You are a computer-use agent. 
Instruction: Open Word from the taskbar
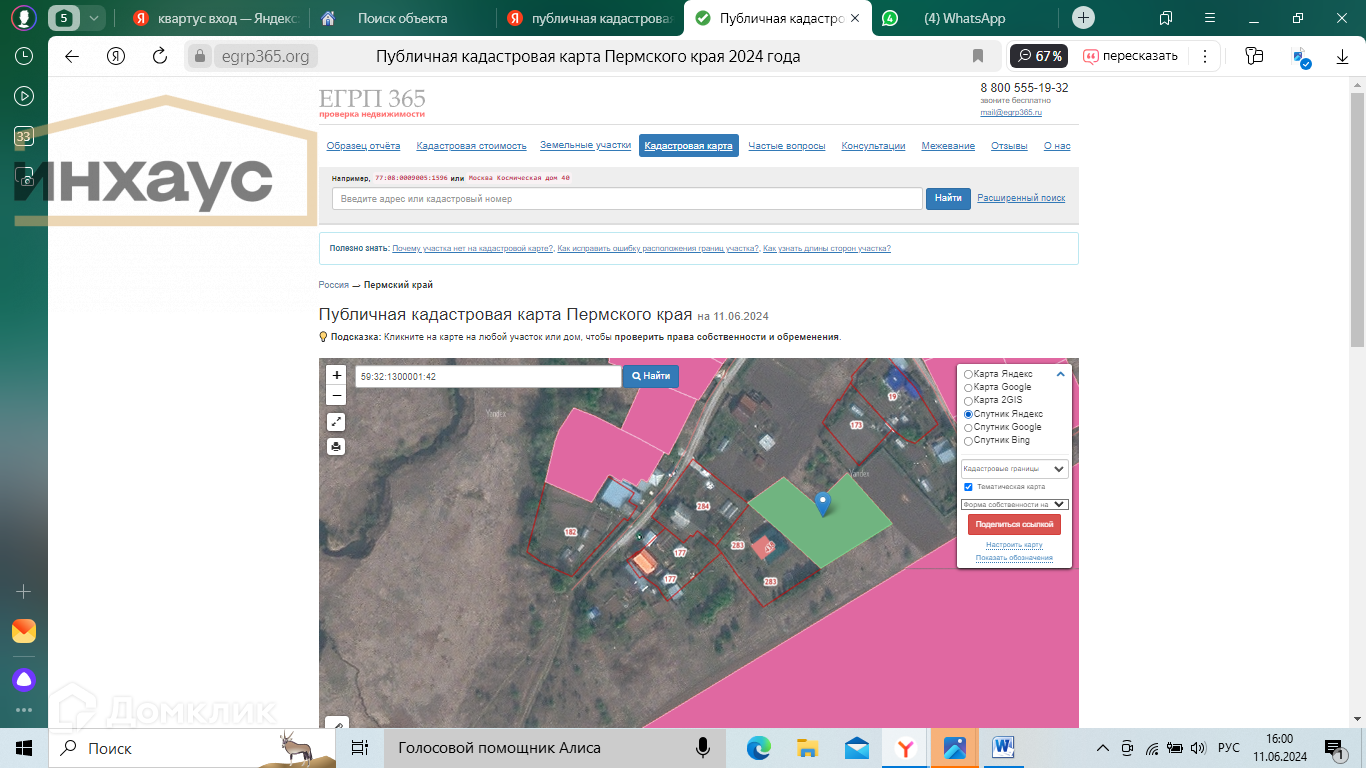[x=1004, y=748]
